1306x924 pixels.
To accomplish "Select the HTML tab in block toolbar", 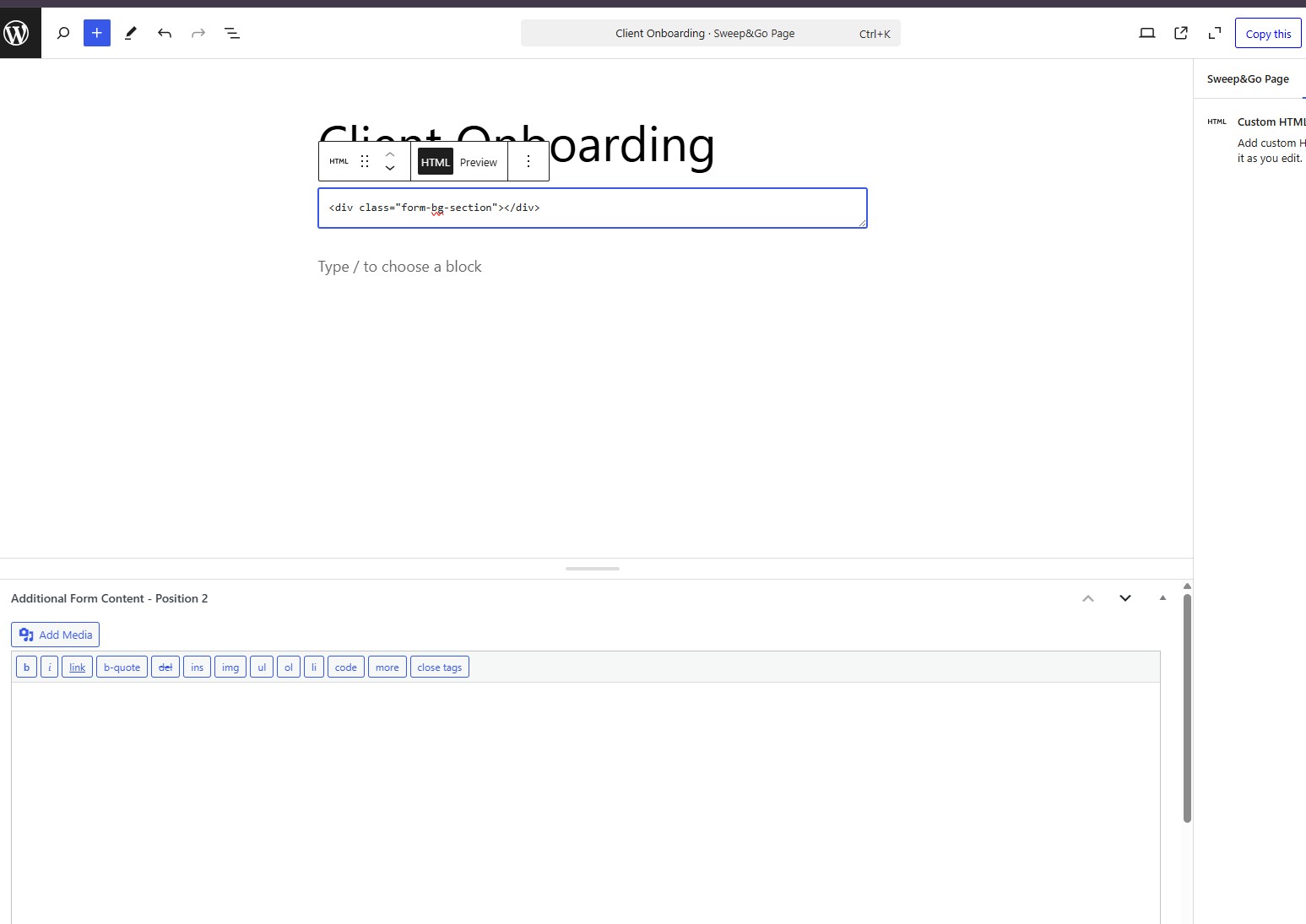I will (436, 162).
